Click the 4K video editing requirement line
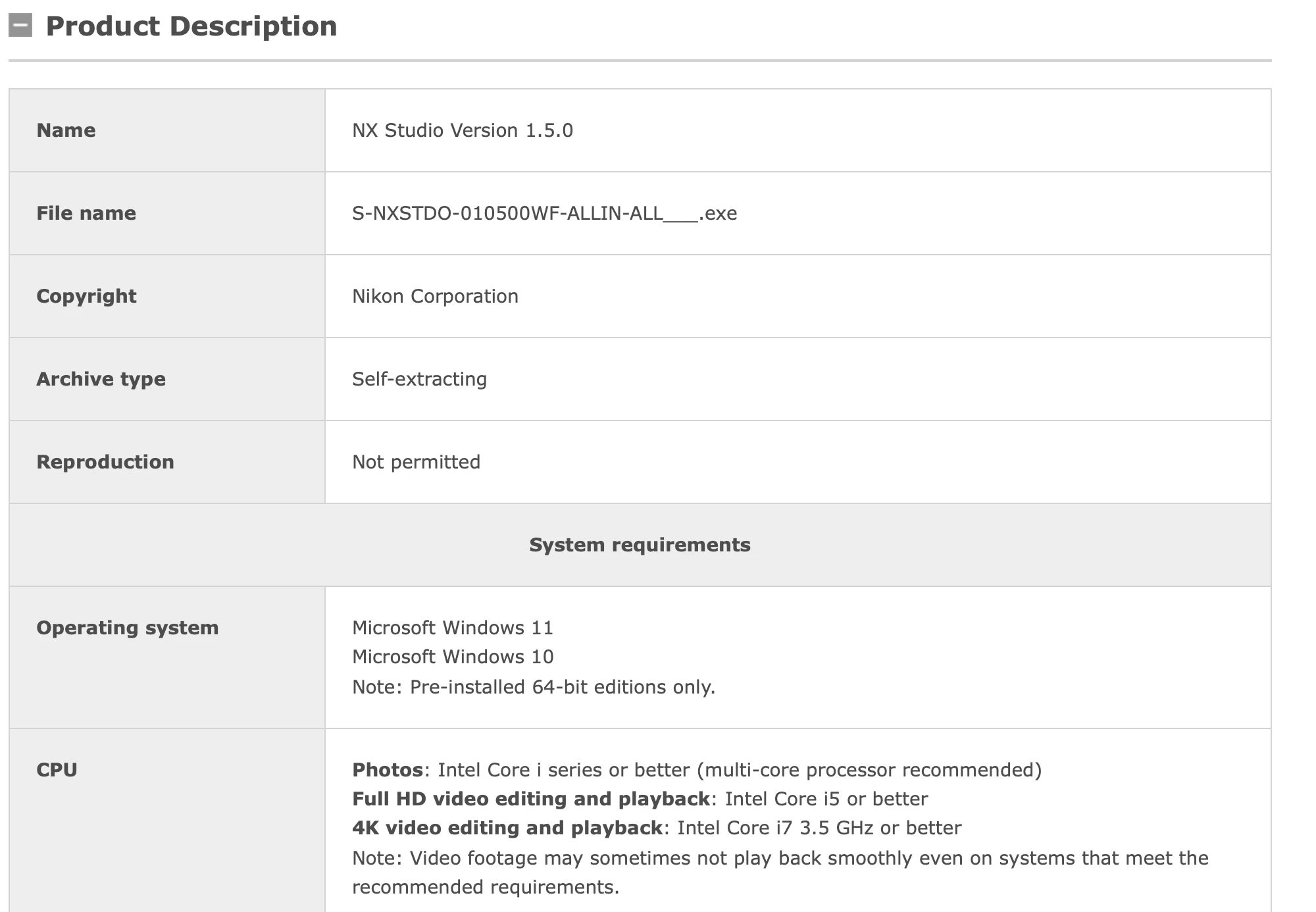 [x=656, y=828]
